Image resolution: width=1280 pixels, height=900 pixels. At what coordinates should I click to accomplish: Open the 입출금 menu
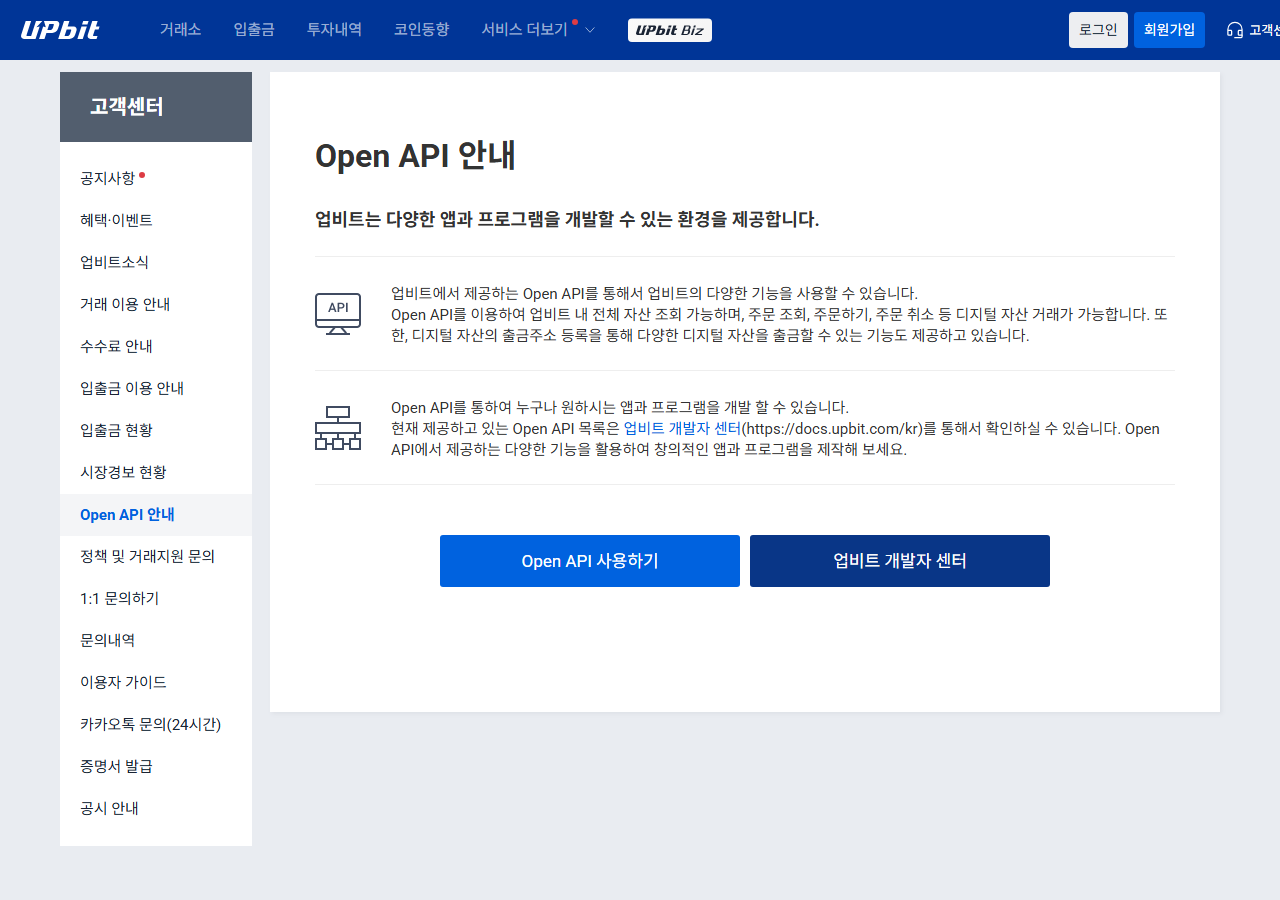[254, 30]
